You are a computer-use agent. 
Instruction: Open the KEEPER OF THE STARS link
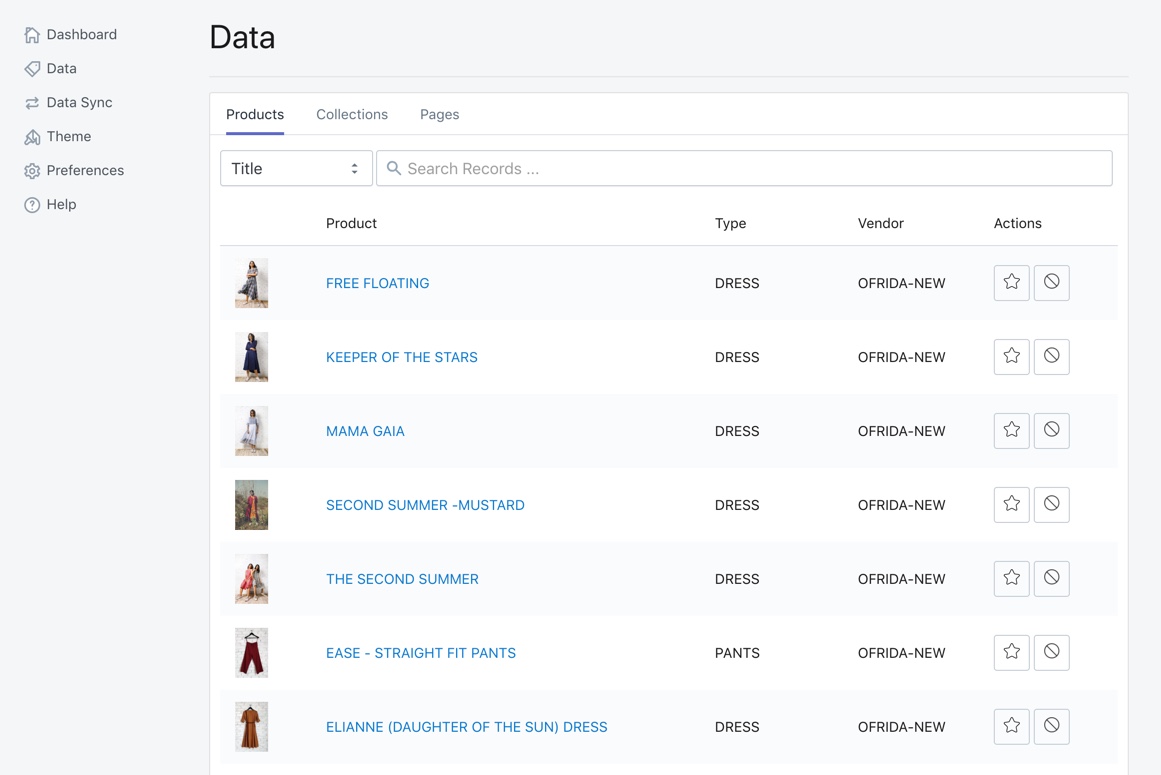coord(401,357)
